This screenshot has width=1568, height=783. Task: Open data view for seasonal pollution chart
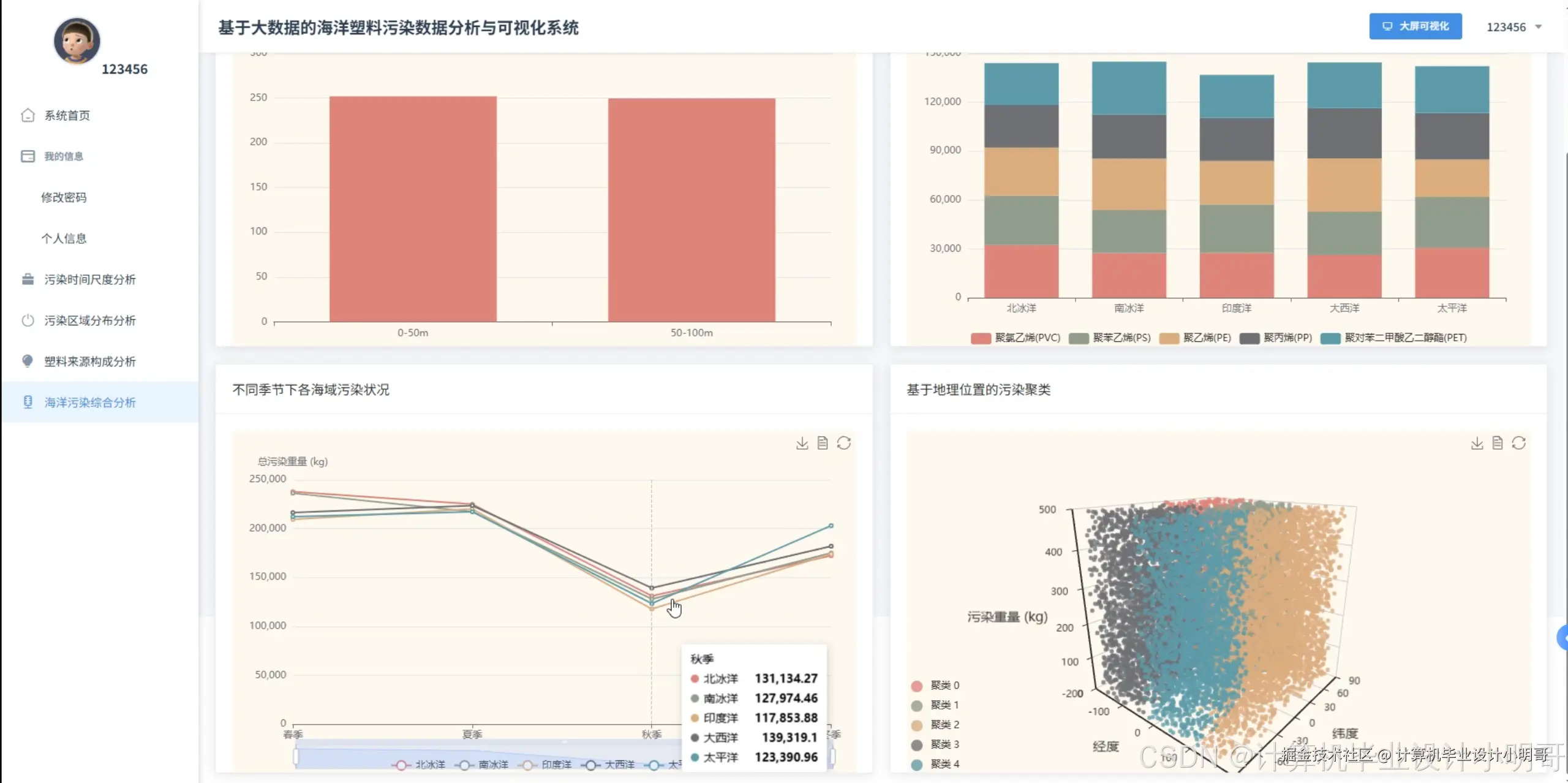click(823, 443)
